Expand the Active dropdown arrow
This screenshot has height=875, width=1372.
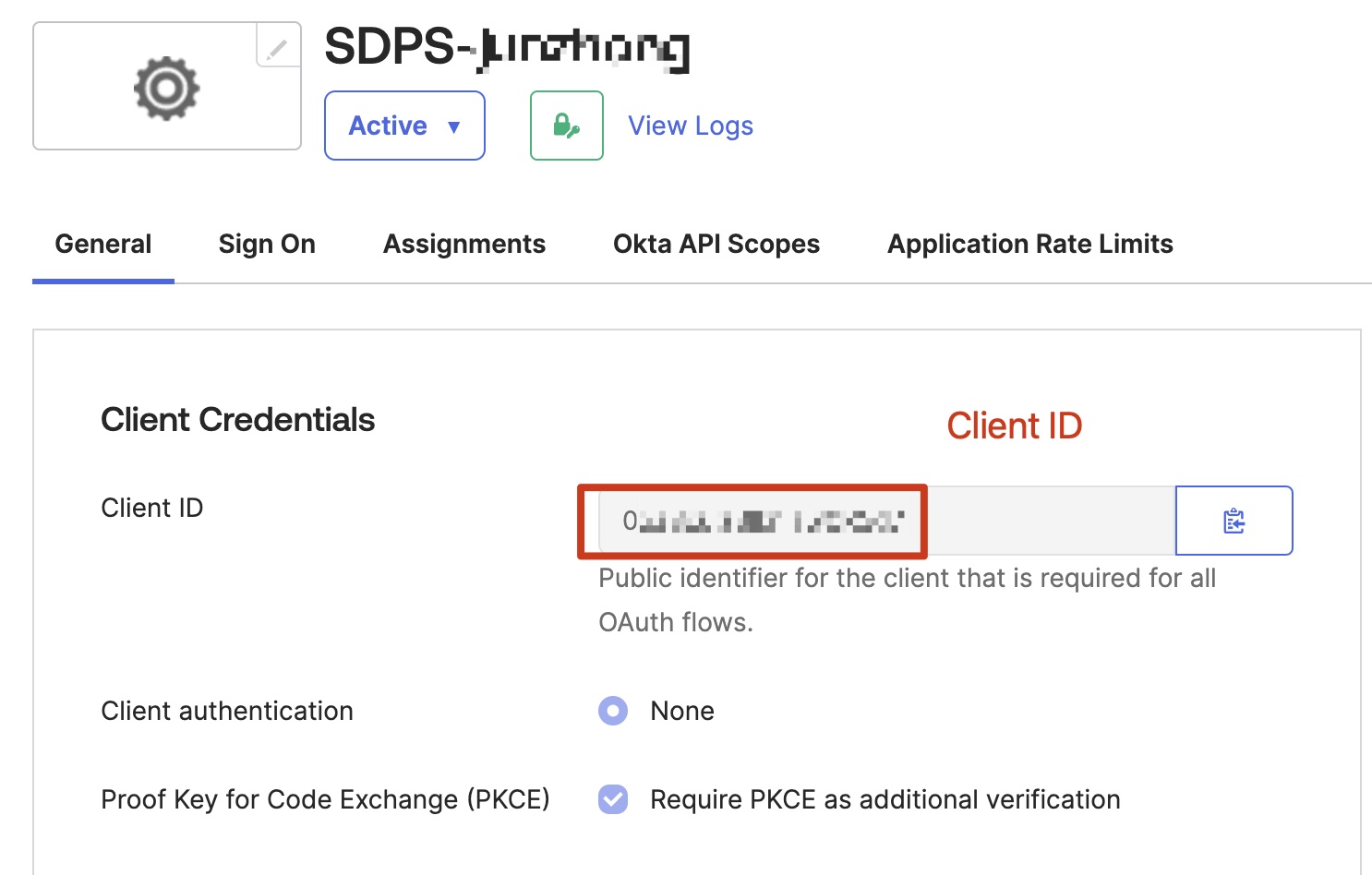point(454,126)
